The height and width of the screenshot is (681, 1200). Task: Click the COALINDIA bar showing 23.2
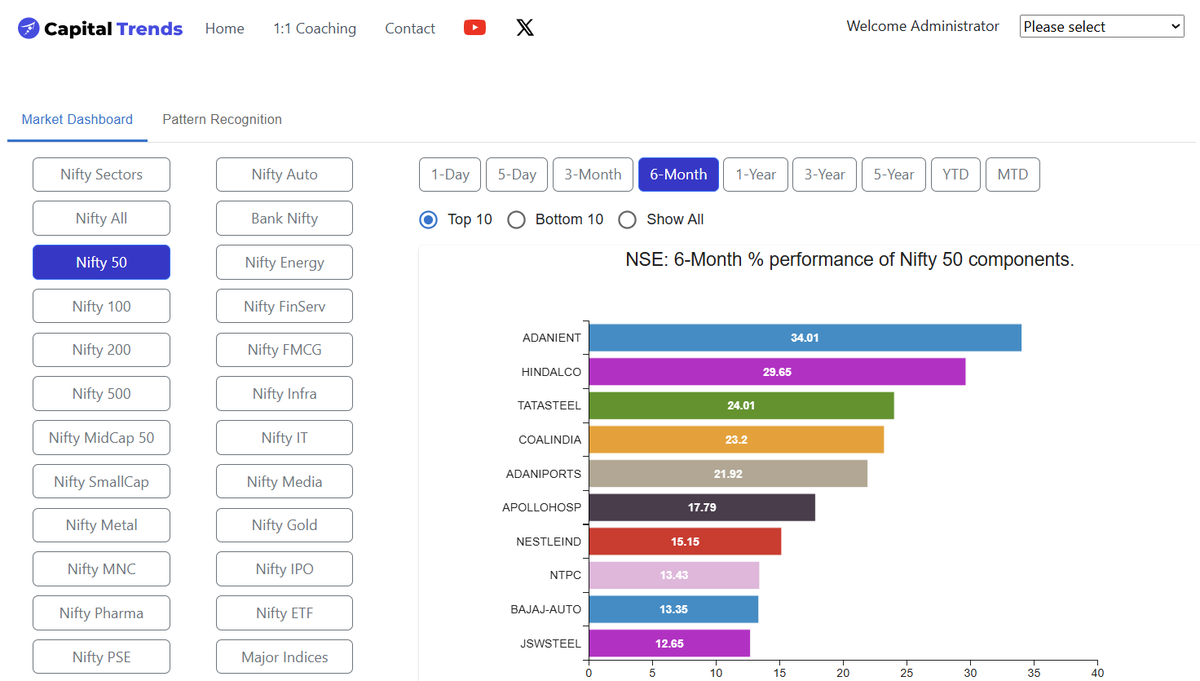(x=736, y=440)
